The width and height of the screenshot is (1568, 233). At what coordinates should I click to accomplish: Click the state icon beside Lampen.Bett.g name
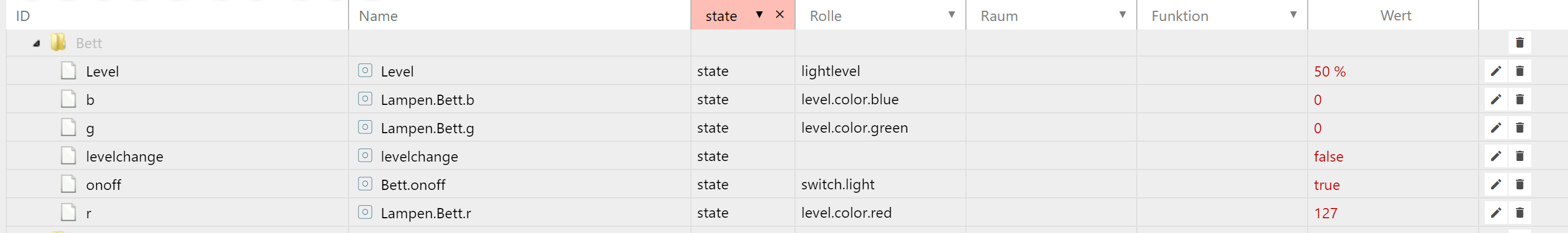(x=365, y=128)
